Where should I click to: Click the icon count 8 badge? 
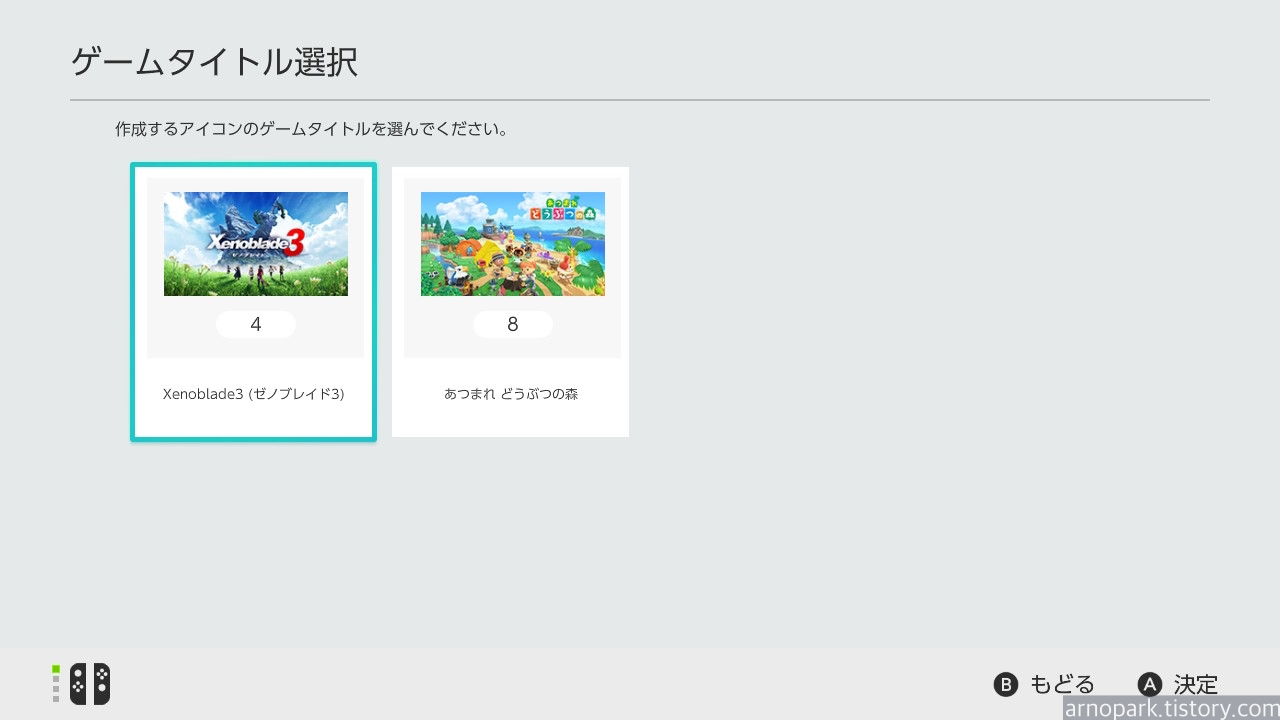coord(513,324)
